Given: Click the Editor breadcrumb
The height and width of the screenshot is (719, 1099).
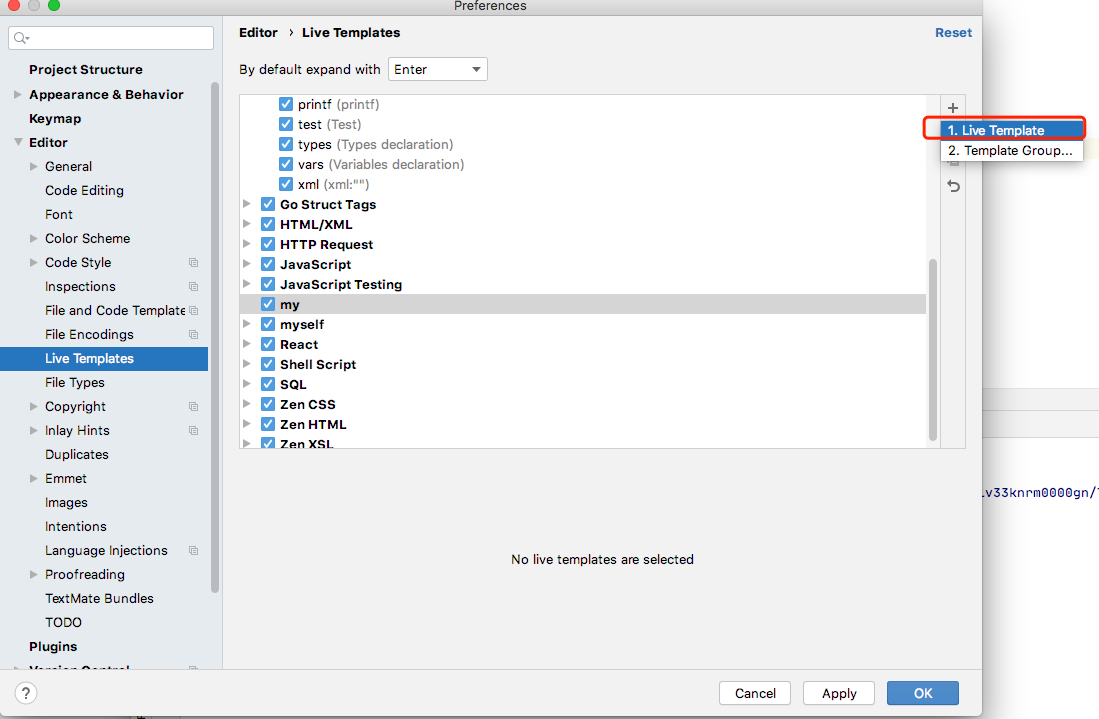Looking at the screenshot, I should 258,33.
